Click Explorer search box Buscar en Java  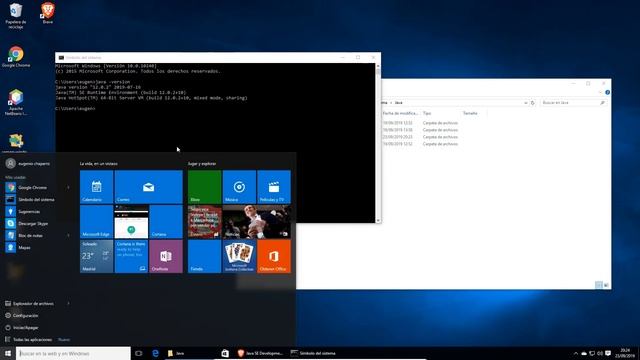(572, 103)
